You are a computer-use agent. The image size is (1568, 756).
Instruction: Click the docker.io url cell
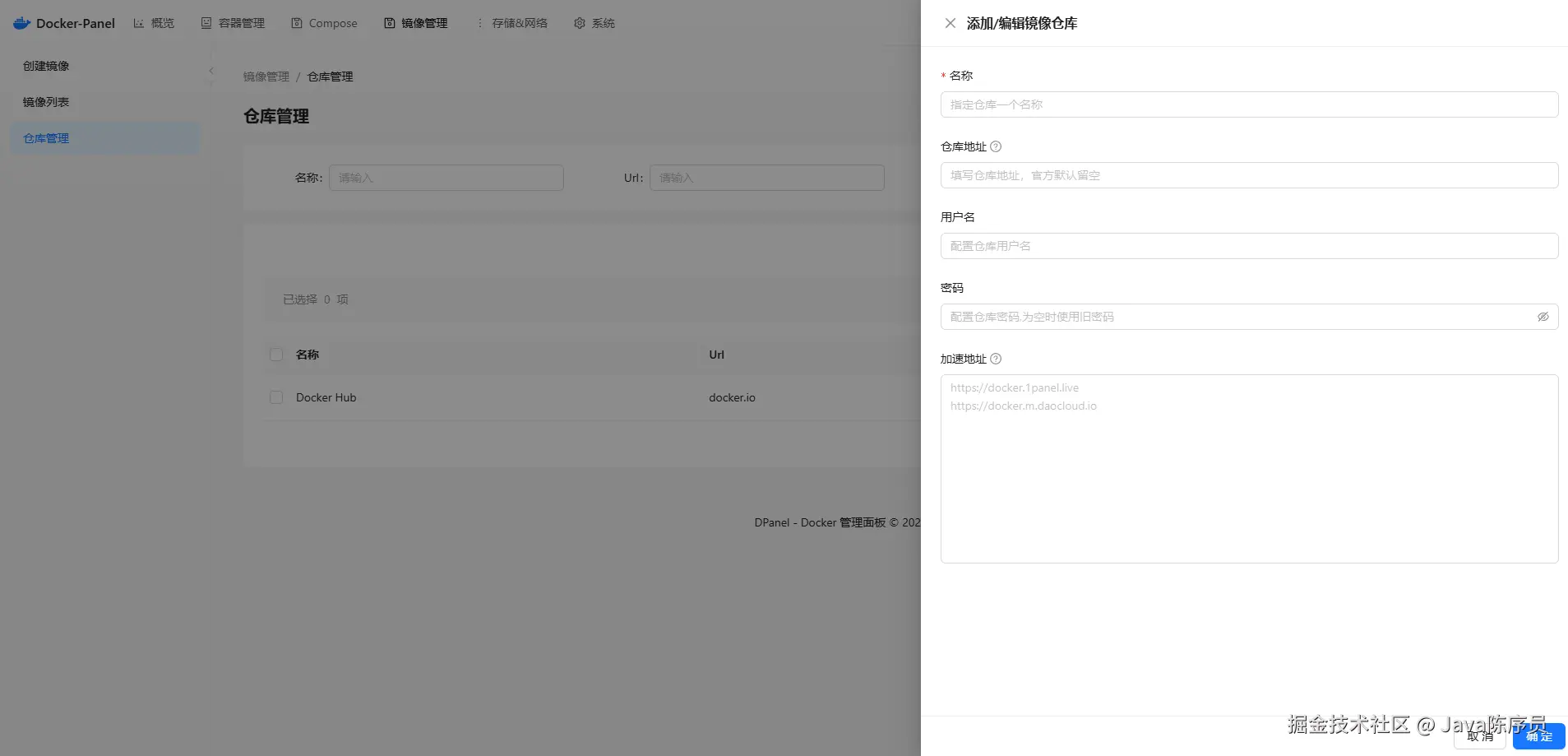tap(732, 397)
